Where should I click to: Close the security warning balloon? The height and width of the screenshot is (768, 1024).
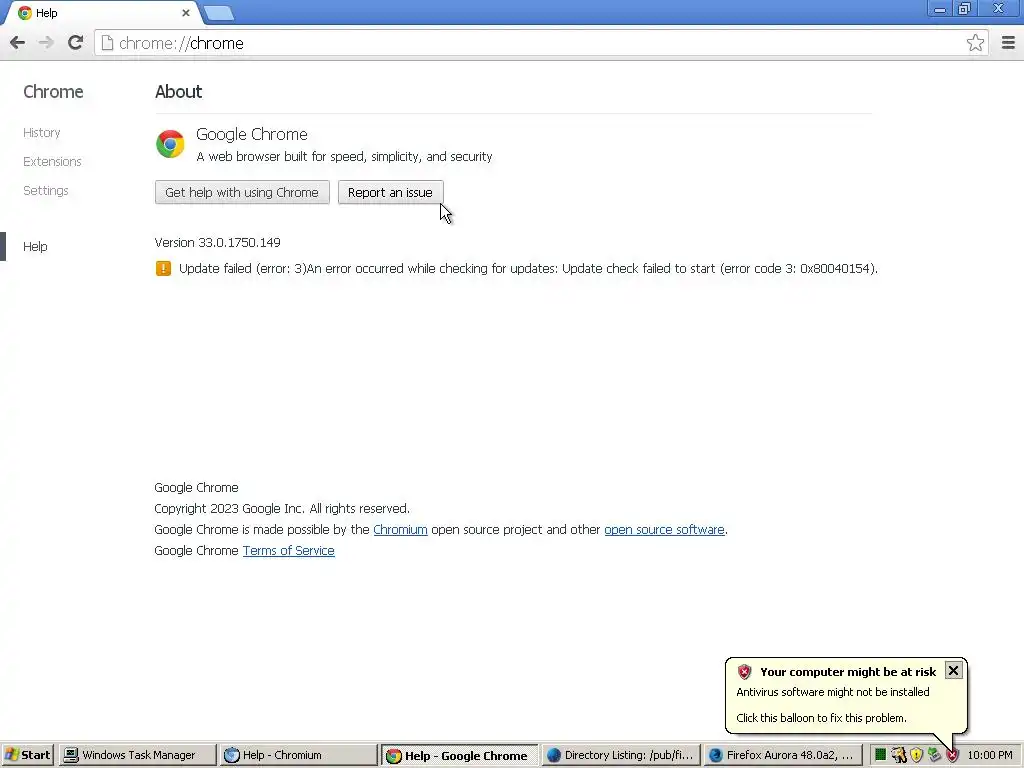coord(953,671)
